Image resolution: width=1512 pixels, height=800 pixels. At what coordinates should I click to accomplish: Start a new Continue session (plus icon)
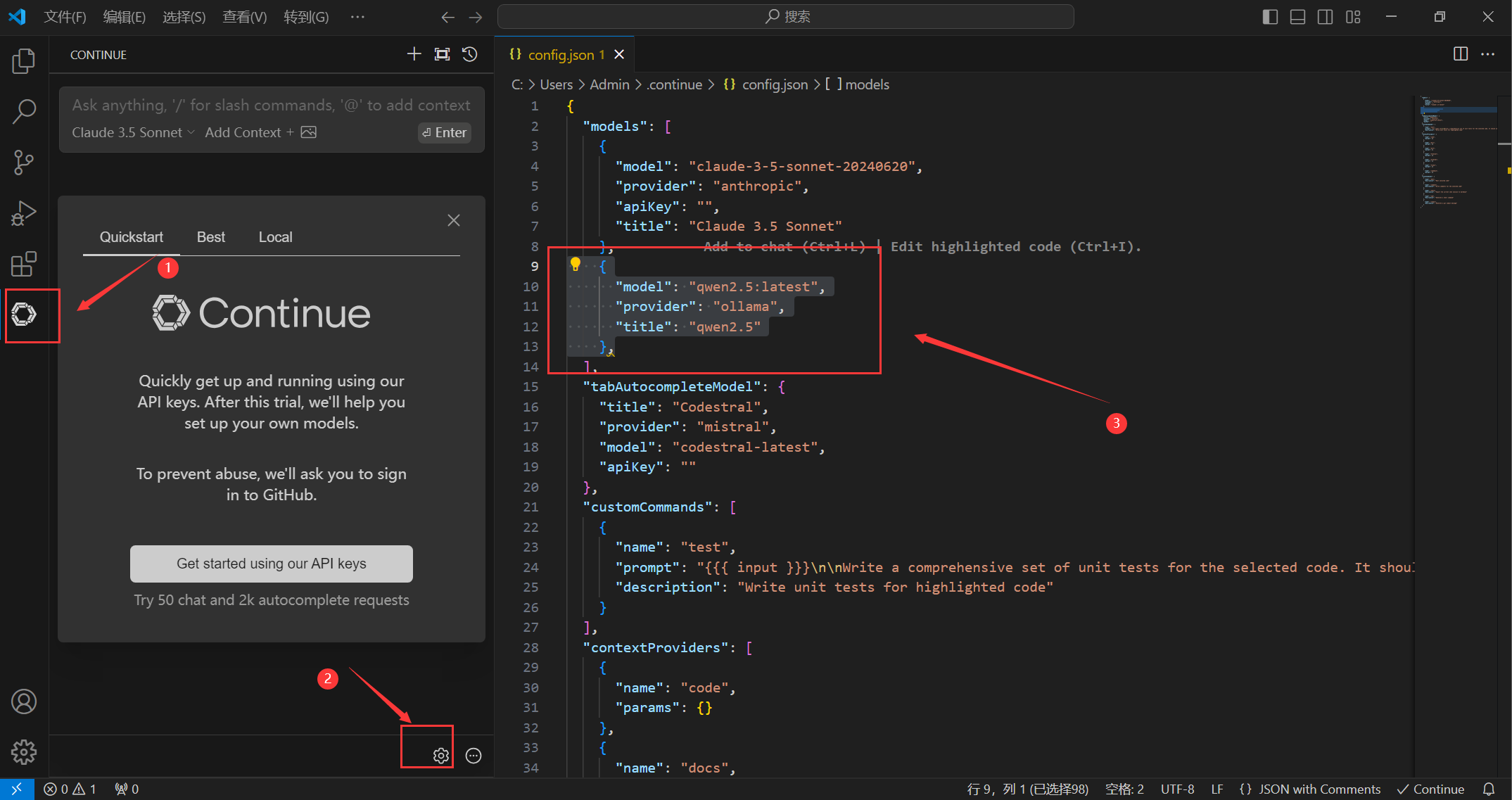click(414, 54)
